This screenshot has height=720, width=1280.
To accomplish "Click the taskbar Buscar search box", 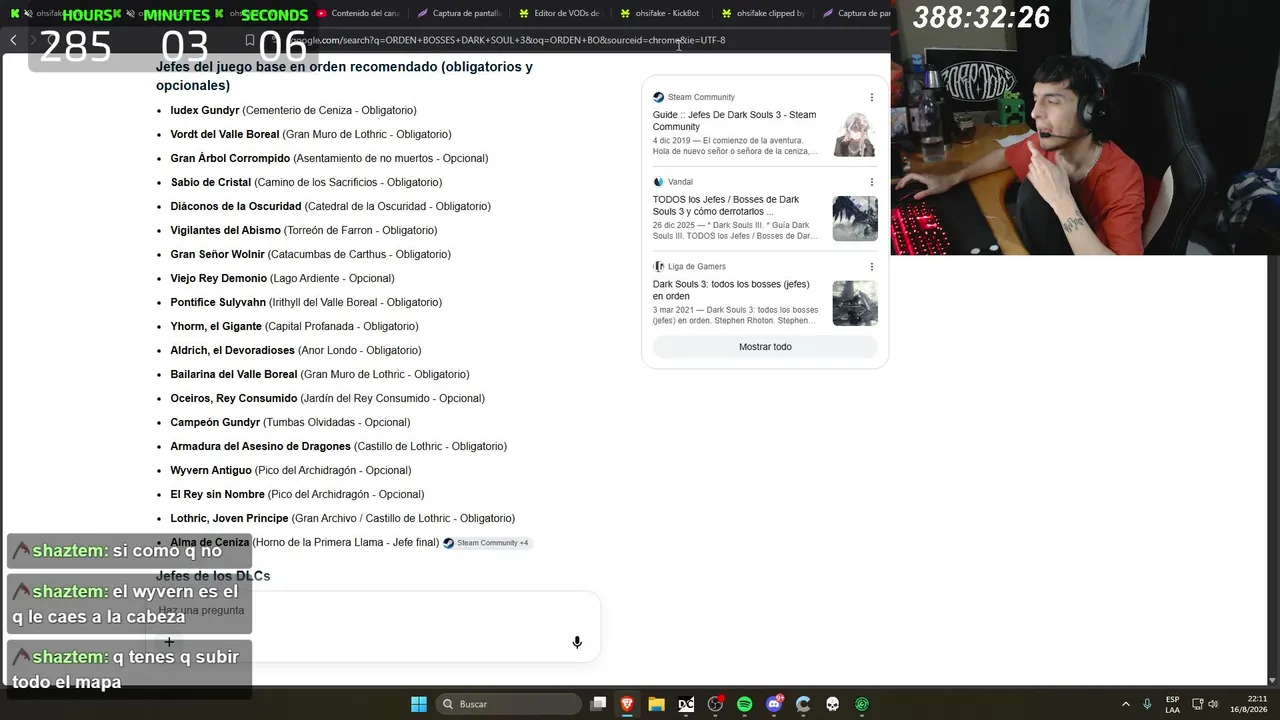I will coord(509,704).
